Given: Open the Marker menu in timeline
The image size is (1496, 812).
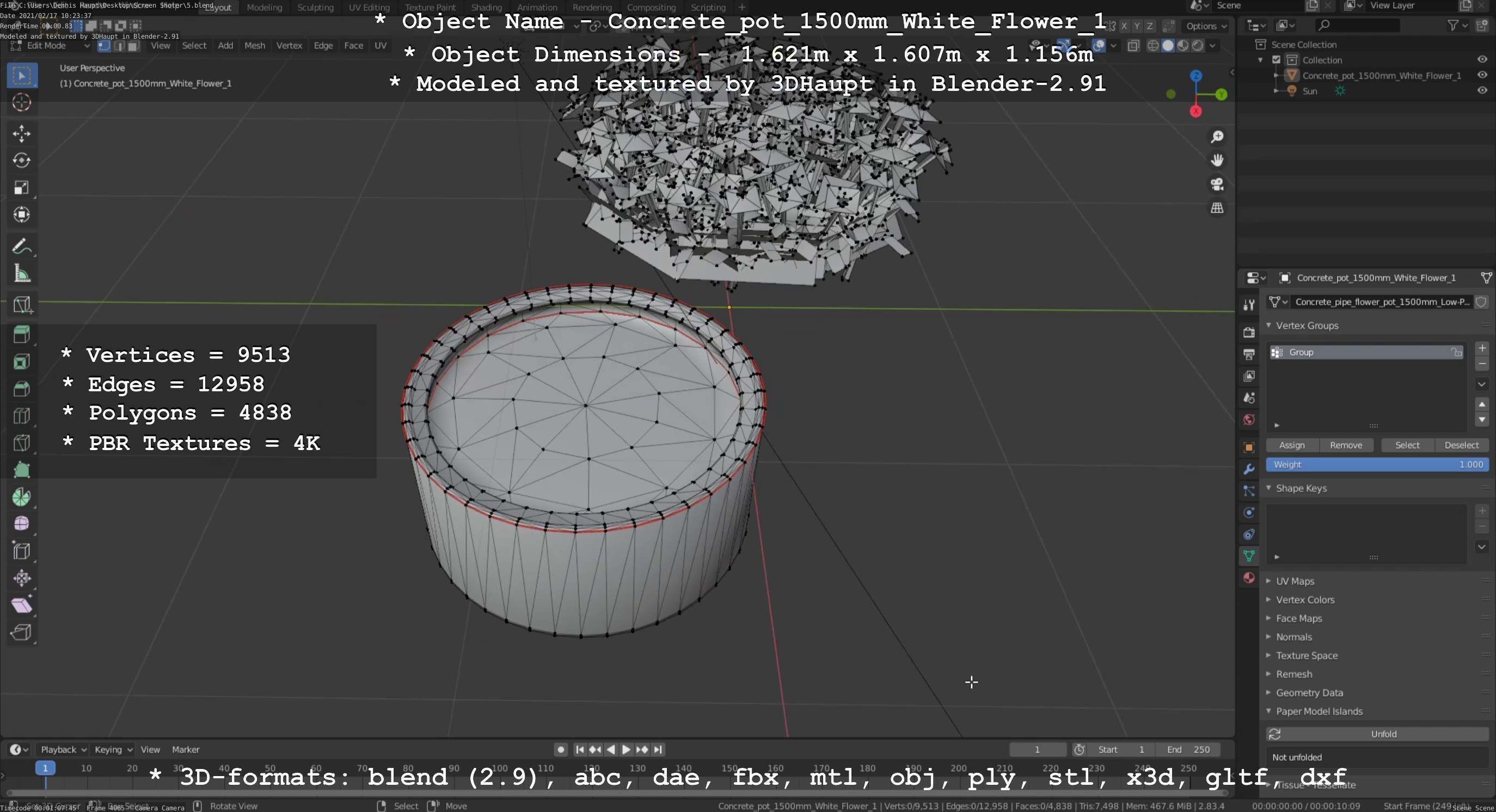Looking at the screenshot, I should click(x=185, y=749).
